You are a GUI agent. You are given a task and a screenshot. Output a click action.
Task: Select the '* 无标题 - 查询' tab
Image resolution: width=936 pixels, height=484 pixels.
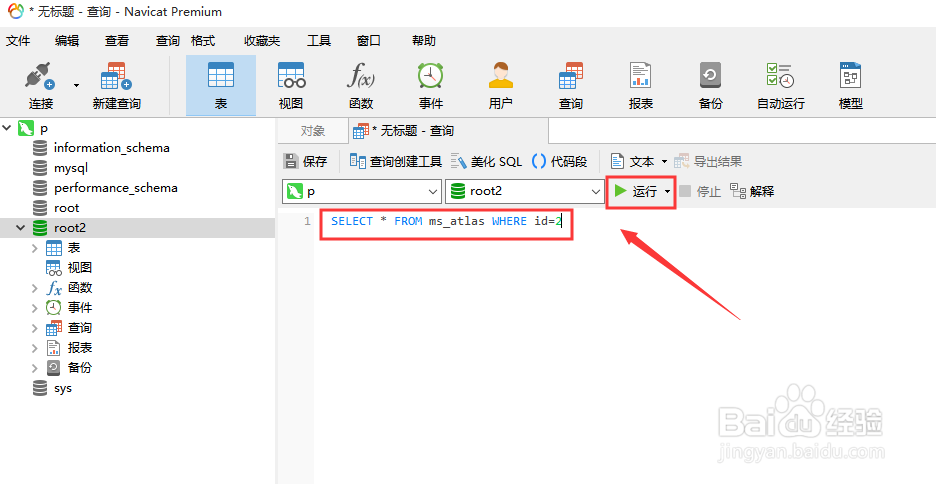coord(448,131)
